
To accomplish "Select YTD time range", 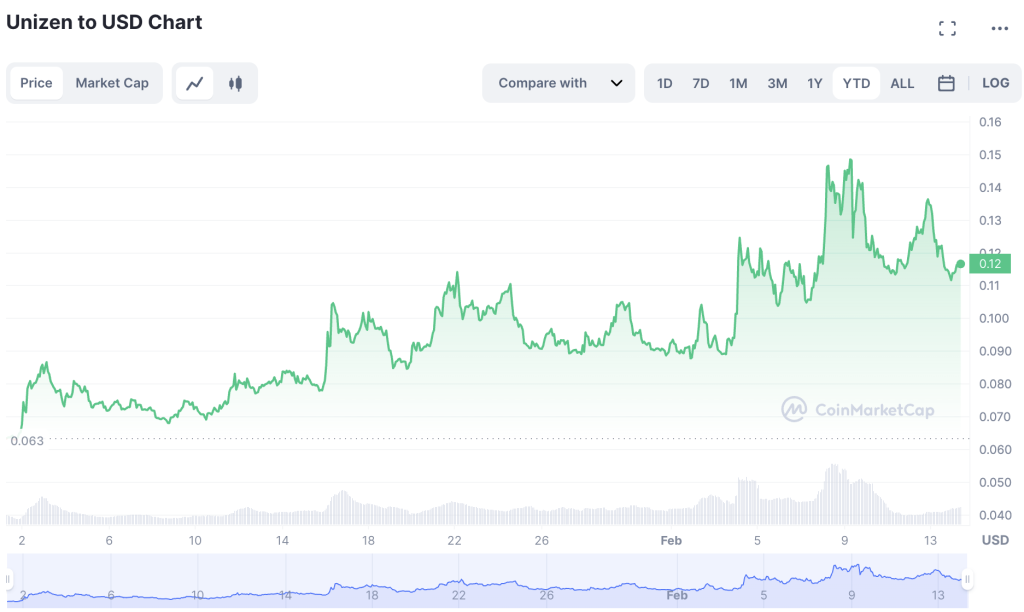I will tap(856, 84).
